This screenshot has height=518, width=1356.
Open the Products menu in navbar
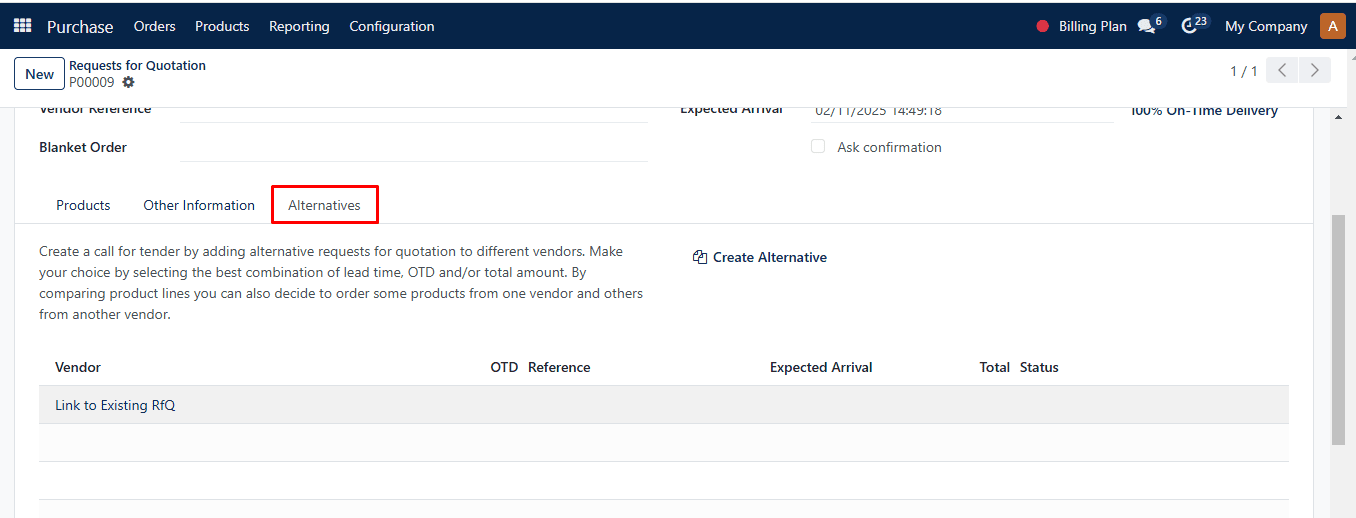tap(222, 26)
